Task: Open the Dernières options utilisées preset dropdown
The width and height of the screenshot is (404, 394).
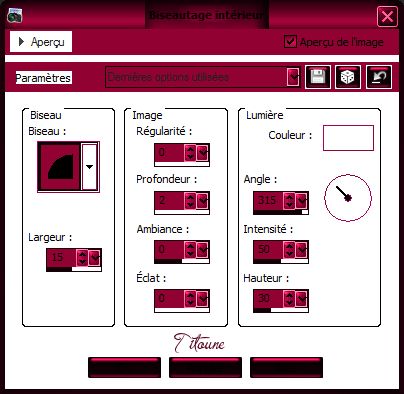Action: click(293, 77)
